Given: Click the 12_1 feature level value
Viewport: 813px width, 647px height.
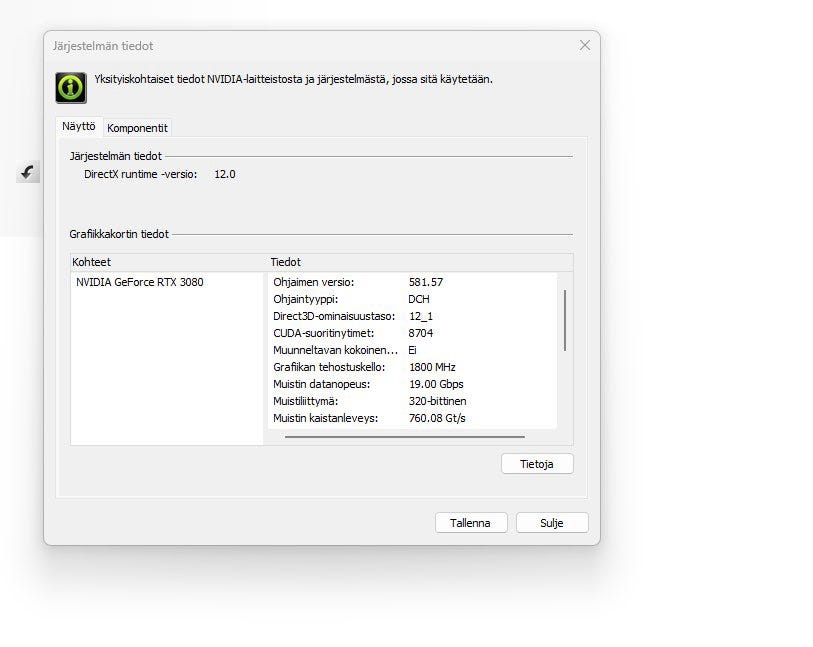Looking at the screenshot, I should coord(420,316).
